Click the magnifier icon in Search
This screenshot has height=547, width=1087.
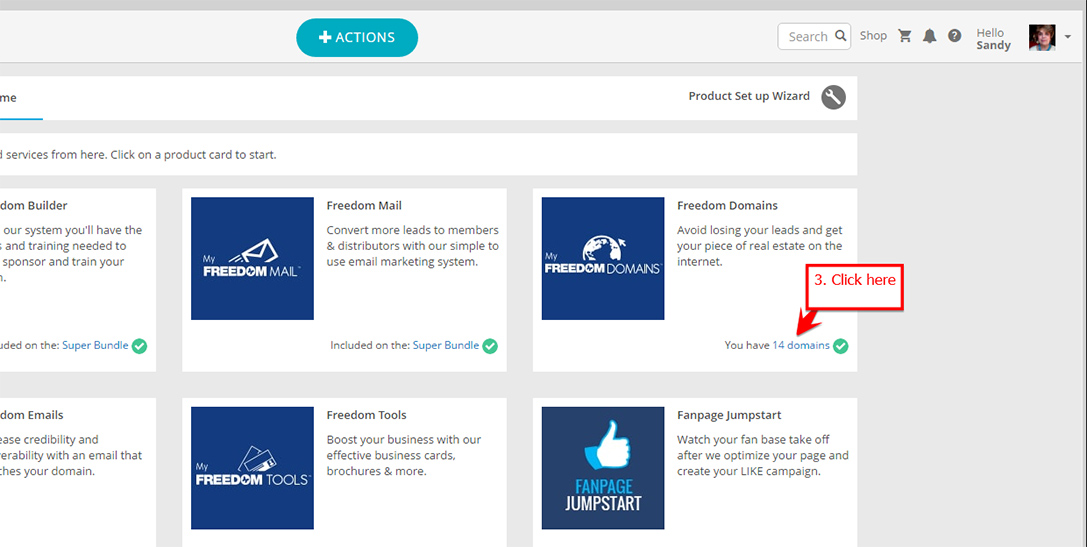[x=840, y=36]
